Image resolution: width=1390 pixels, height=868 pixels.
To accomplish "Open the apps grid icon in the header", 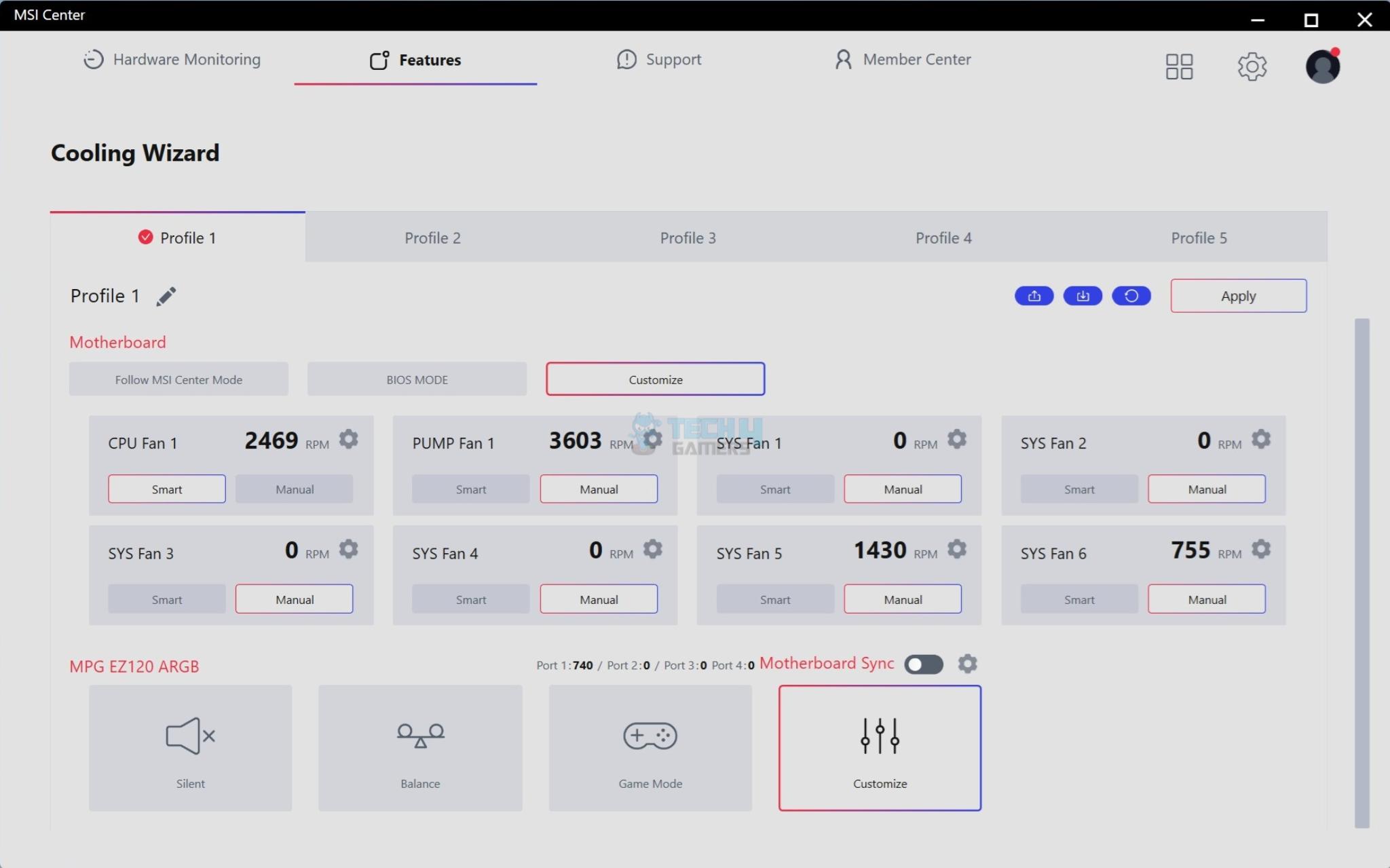I will 1179,67.
